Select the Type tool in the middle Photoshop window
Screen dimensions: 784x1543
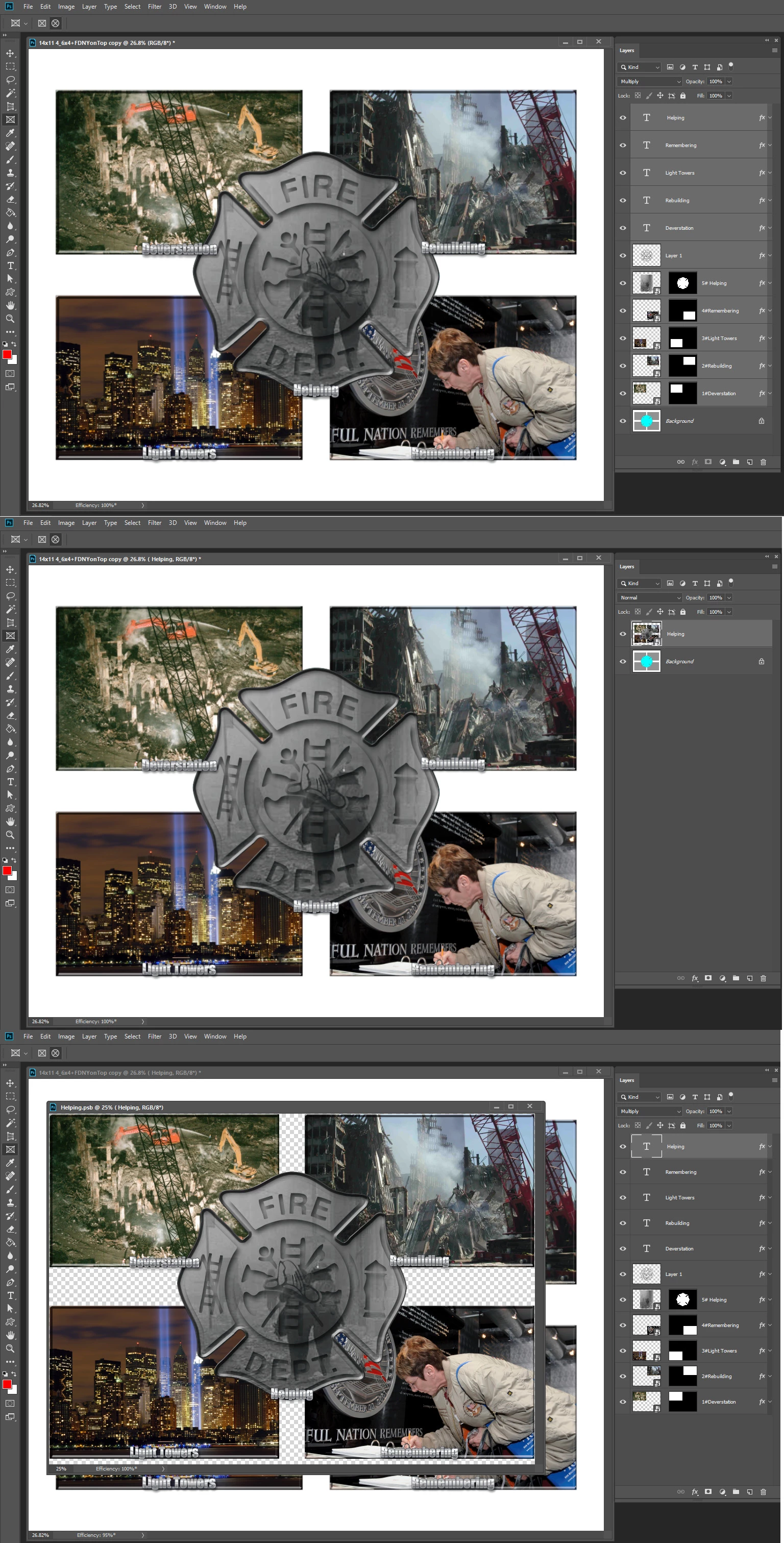pos(10,782)
